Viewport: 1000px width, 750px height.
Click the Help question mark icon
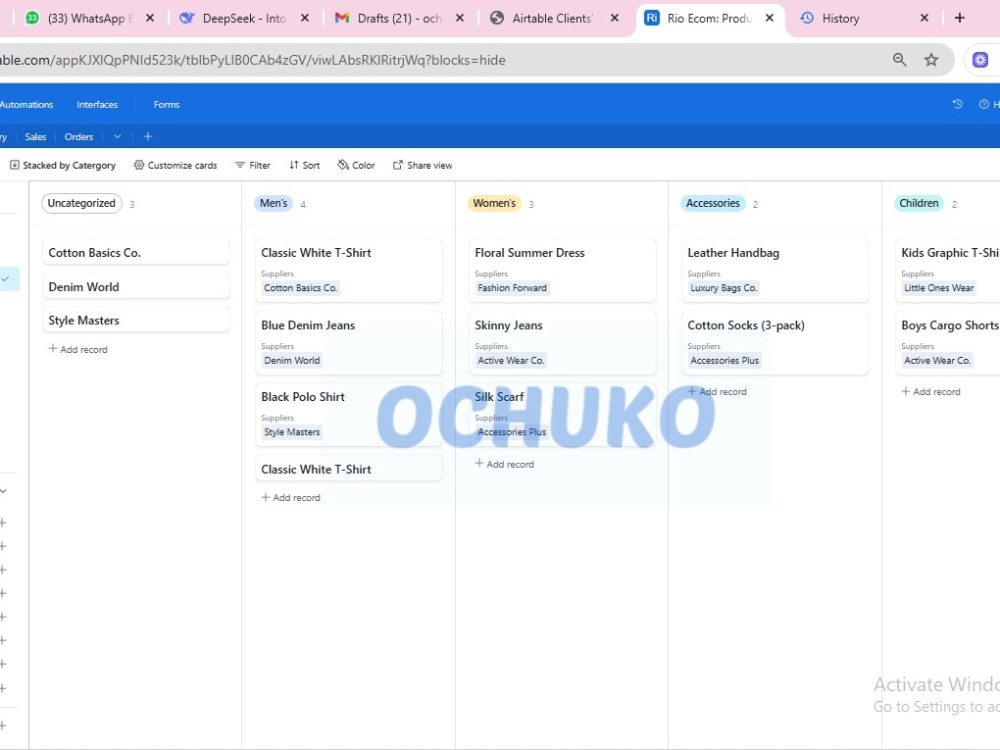[x=984, y=104]
